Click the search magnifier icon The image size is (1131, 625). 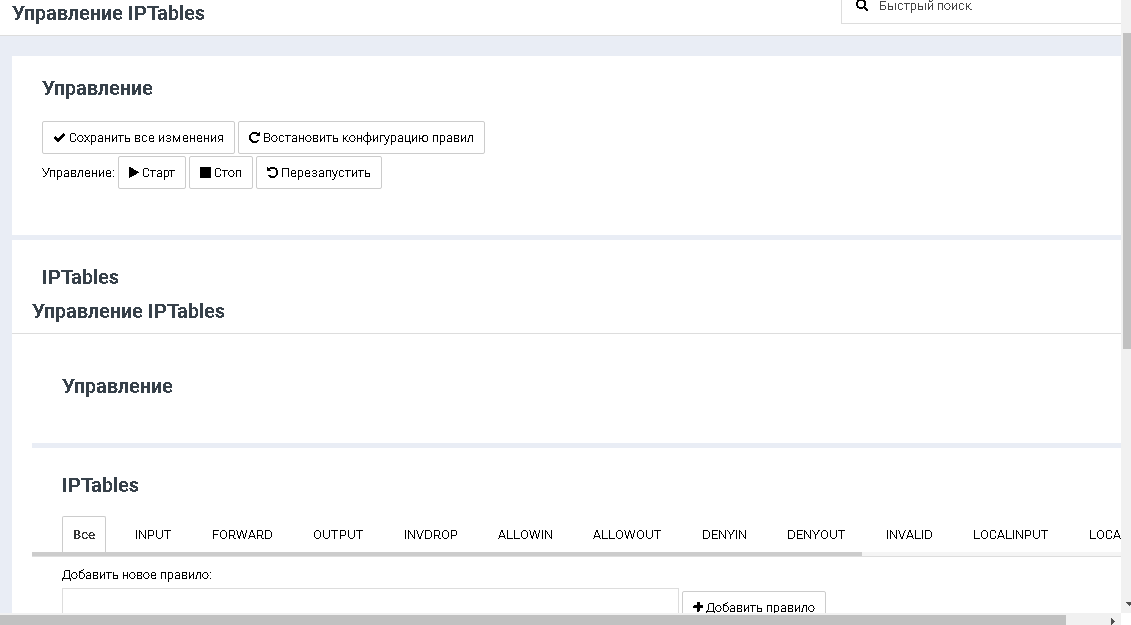point(861,6)
